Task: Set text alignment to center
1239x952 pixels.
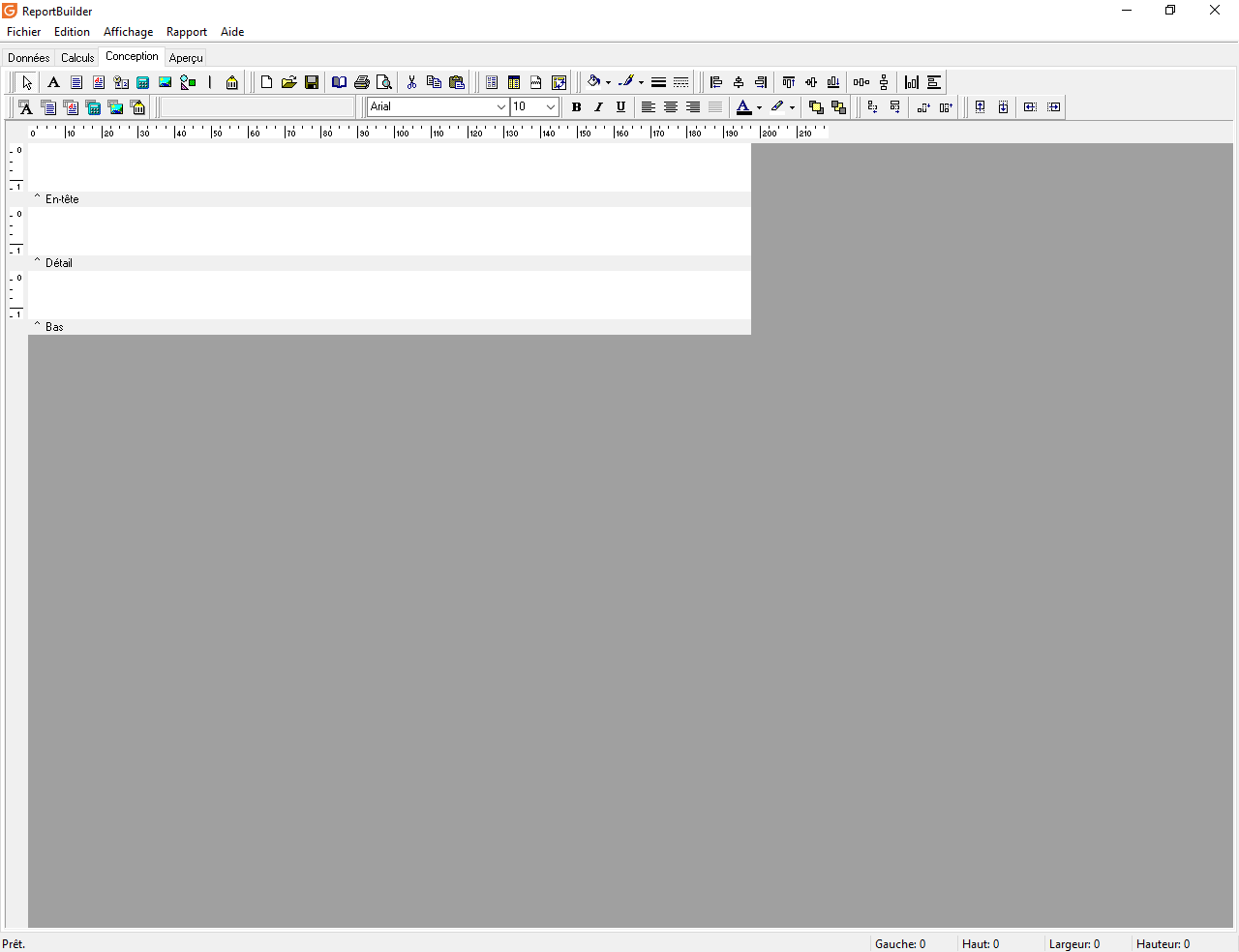Action: tap(671, 107)
